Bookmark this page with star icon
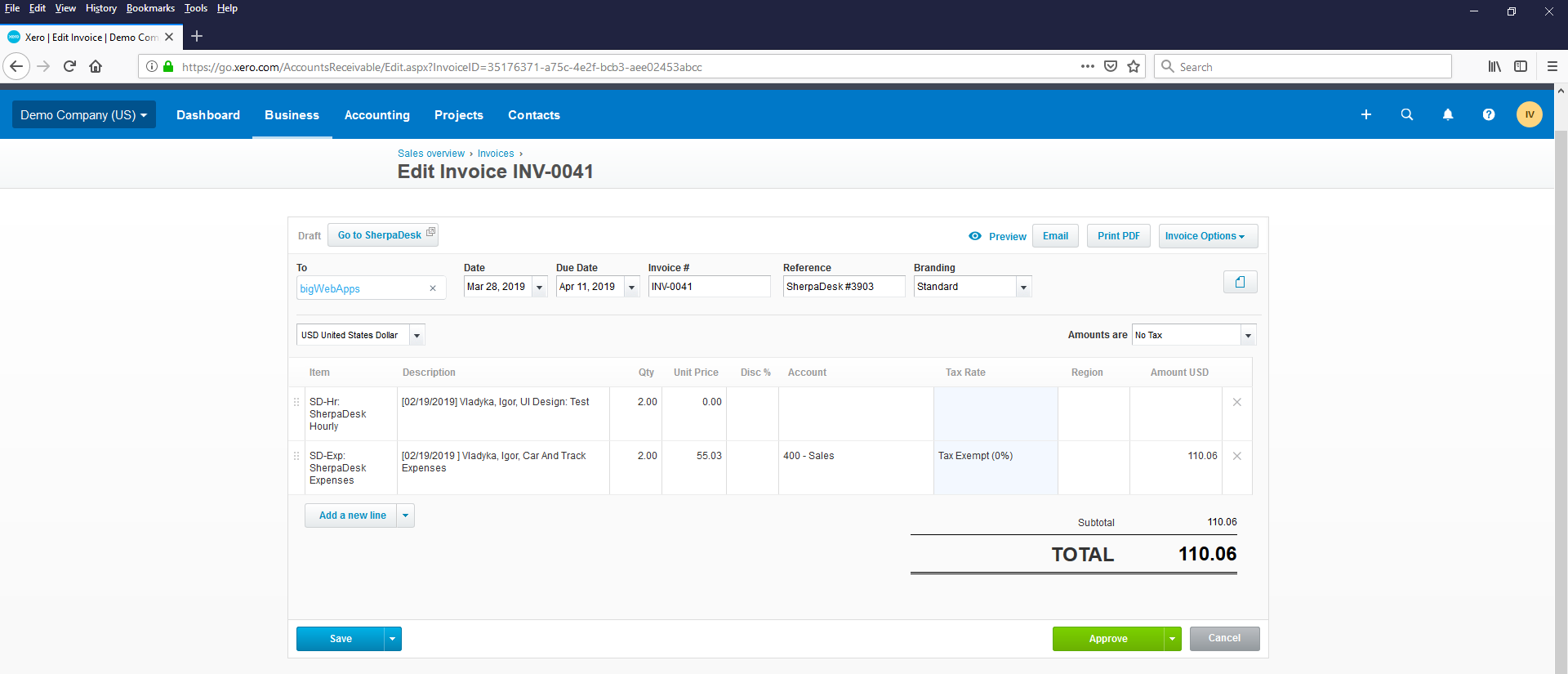The image size is (1568, 674). pos(1134,67)
